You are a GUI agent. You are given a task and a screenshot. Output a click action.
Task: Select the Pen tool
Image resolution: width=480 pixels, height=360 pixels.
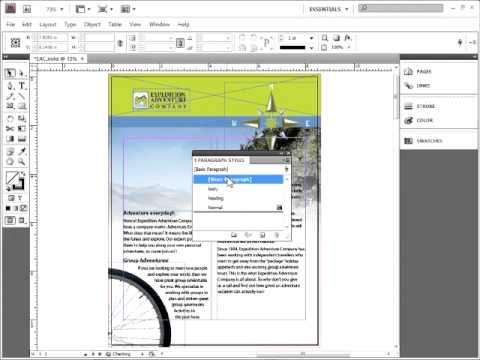pos(10,86)
